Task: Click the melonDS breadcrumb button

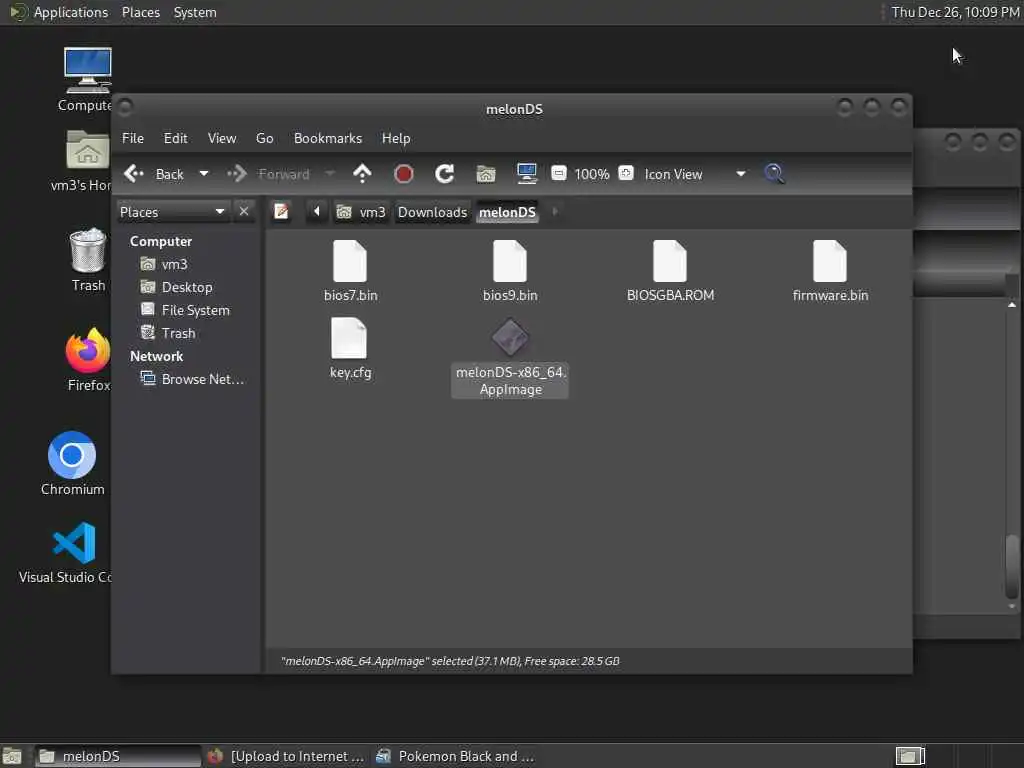Action: [507, 212]
